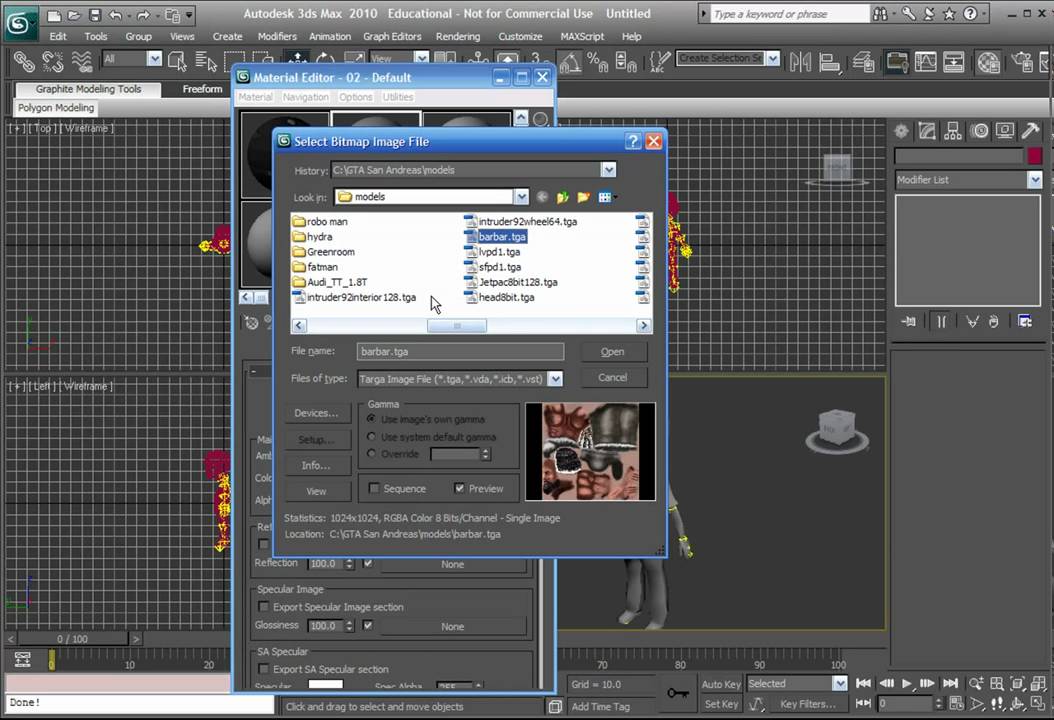
Task: Click the Open button in file dialog
Action: click(612, 352)
